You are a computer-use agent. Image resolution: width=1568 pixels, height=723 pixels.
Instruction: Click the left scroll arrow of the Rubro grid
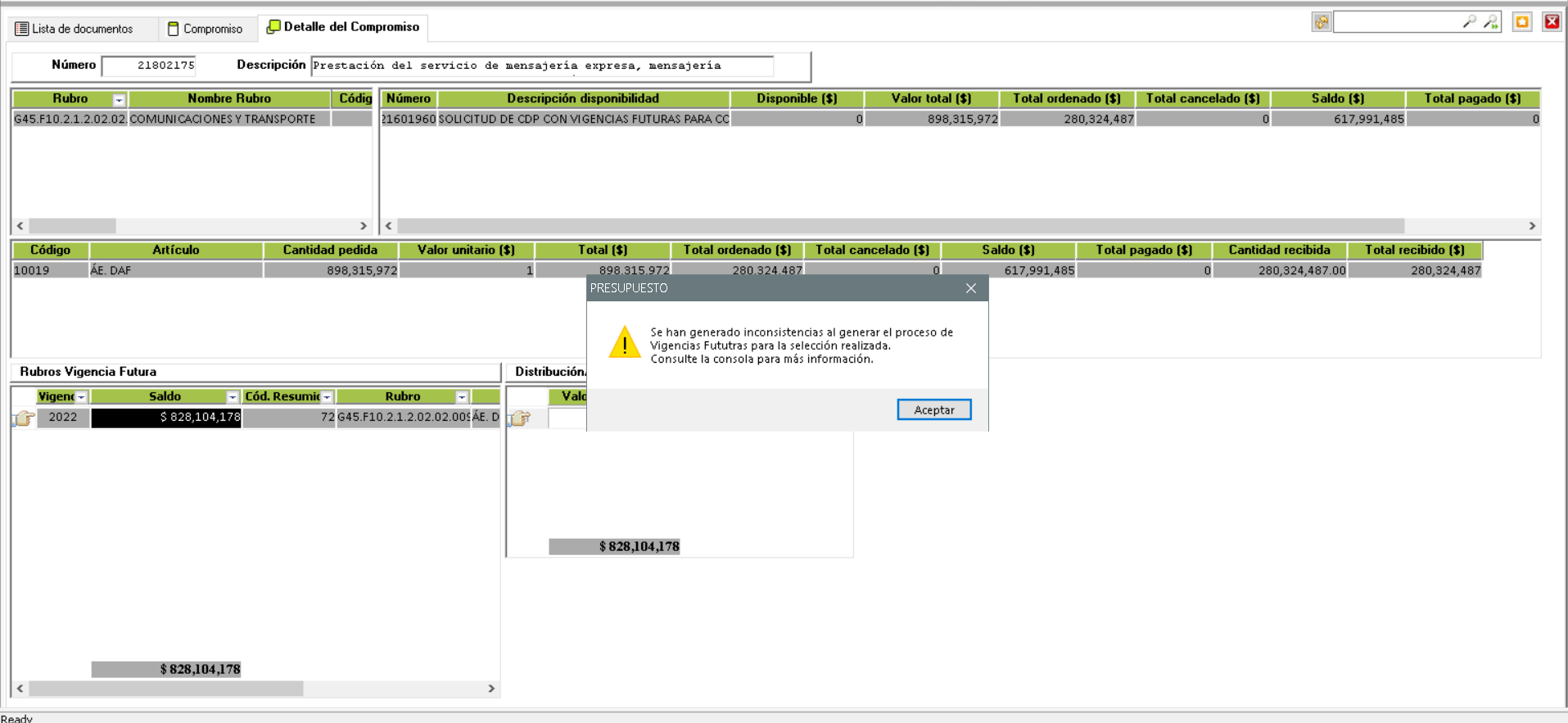20,226
